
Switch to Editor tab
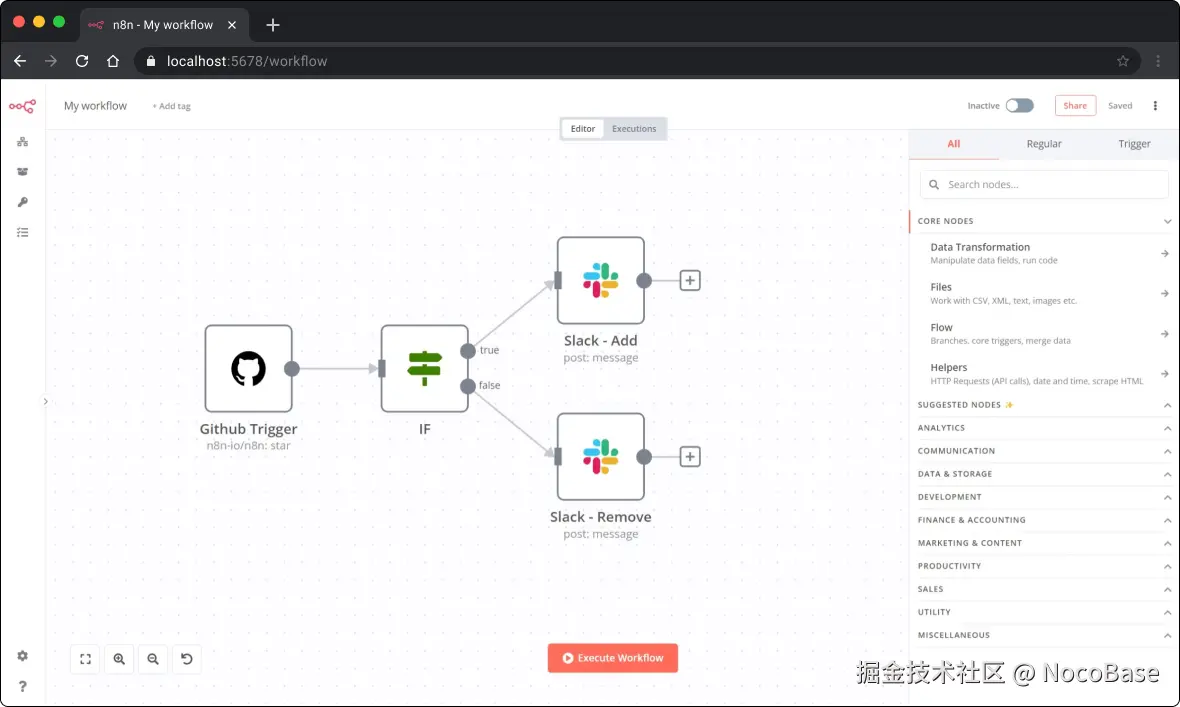click(582, 129)
